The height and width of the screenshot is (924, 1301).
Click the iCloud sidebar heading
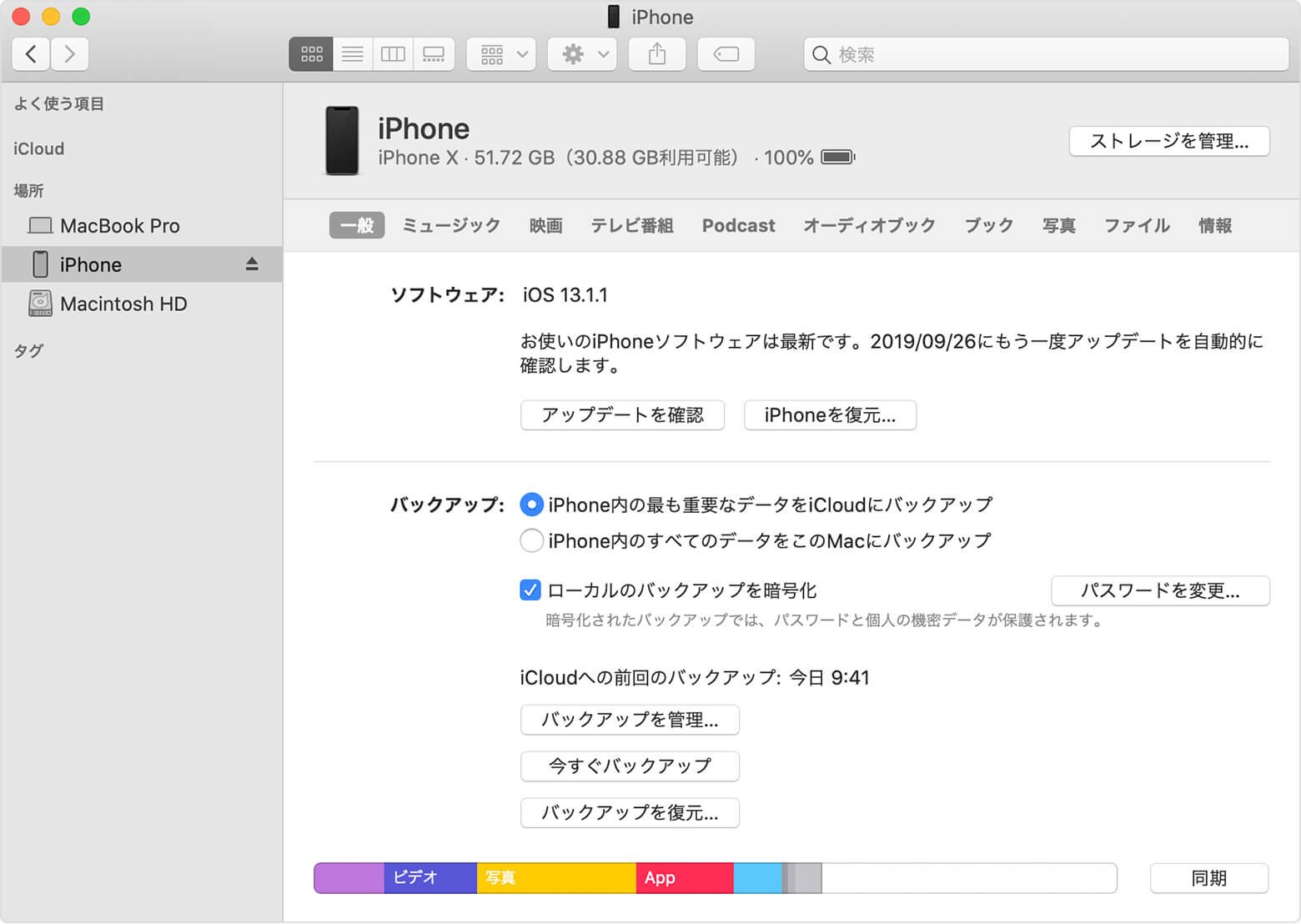point(39,148)
